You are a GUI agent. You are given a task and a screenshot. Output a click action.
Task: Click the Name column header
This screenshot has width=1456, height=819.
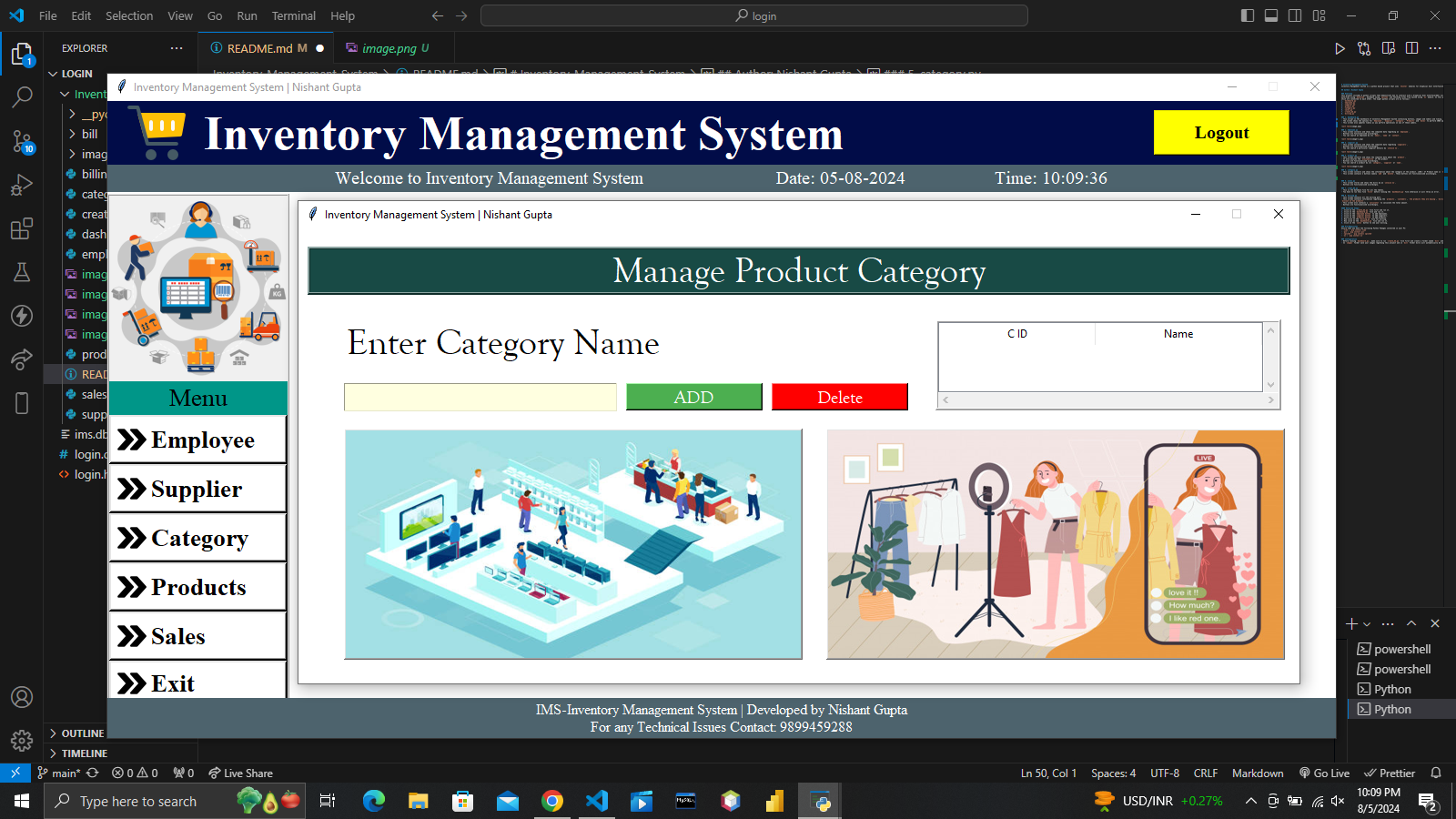1178,334
